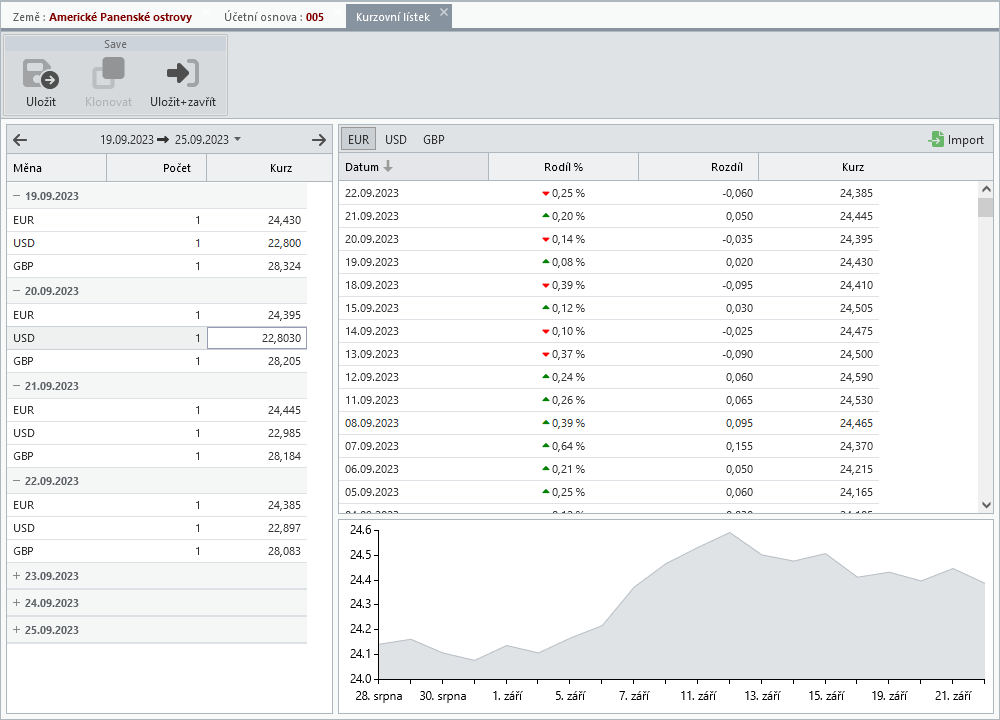The width and height of the screenshot is (1000, 720).
Task: Select the 22.09.2023 history row date
Action: pos(372,193)
